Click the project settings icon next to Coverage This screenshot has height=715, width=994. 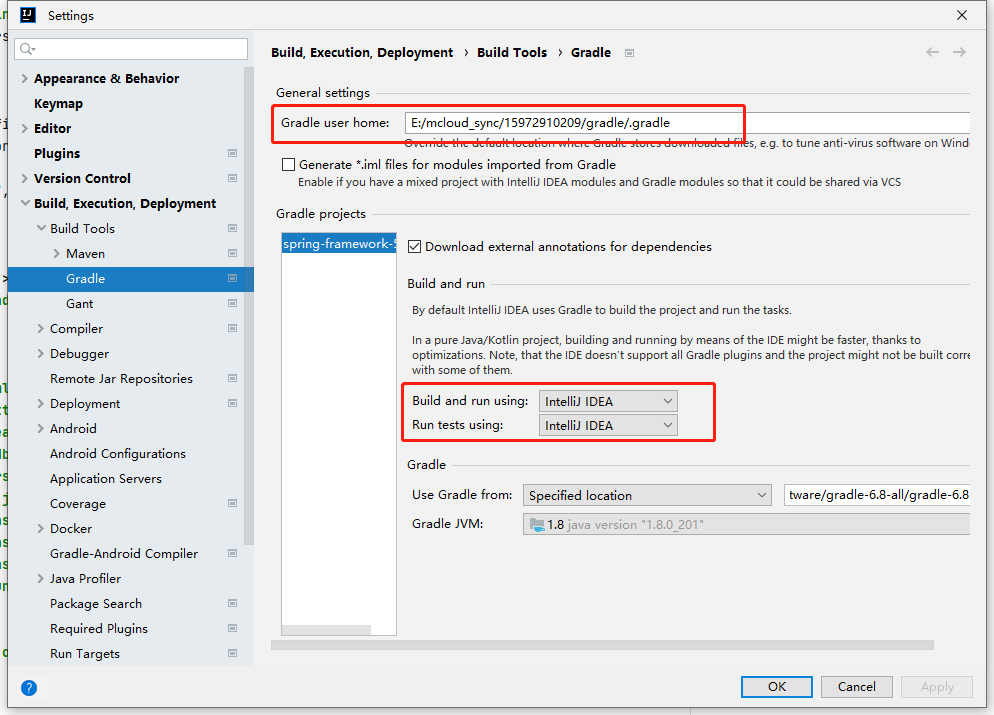(x=233, y=503)
